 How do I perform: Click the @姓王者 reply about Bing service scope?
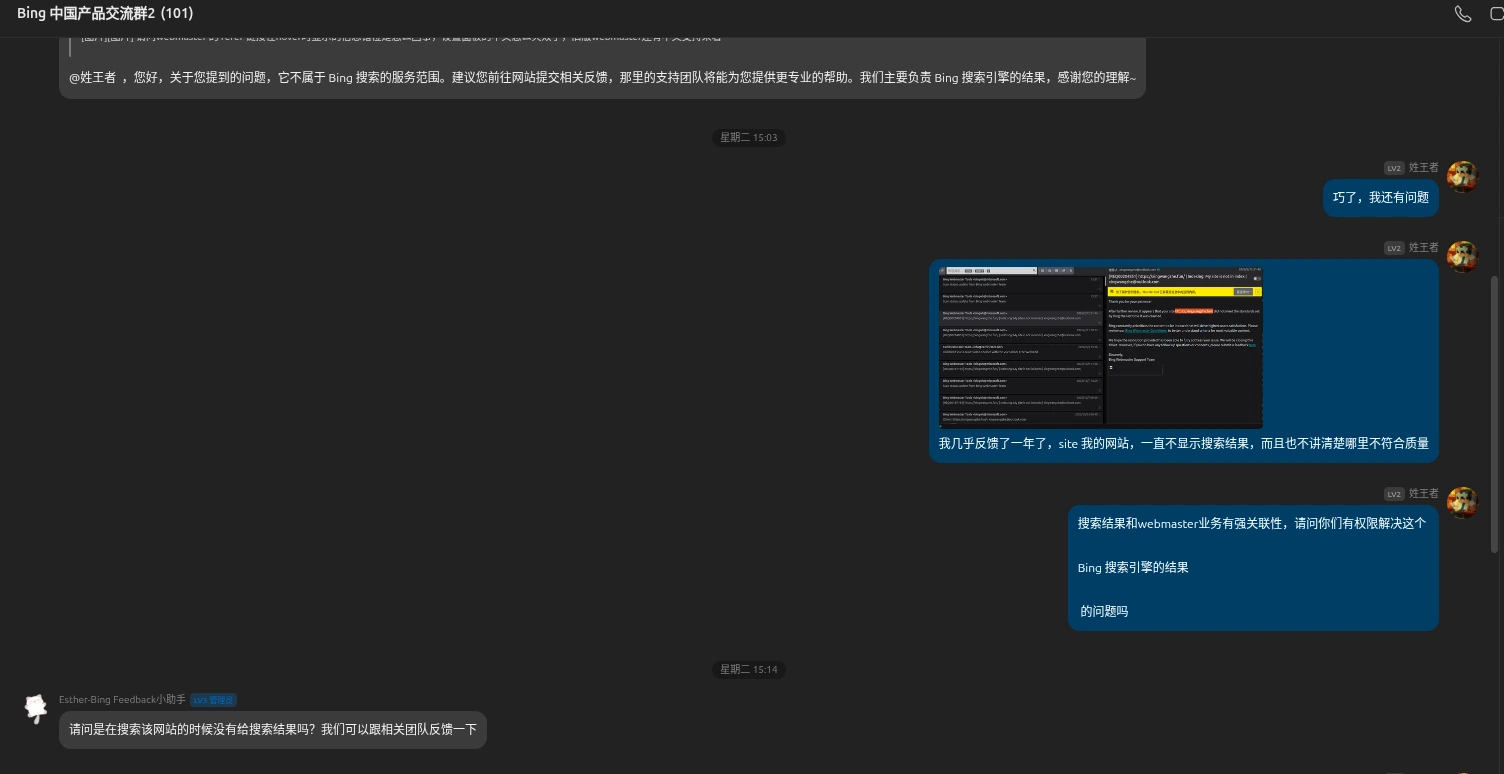point(602,77)
